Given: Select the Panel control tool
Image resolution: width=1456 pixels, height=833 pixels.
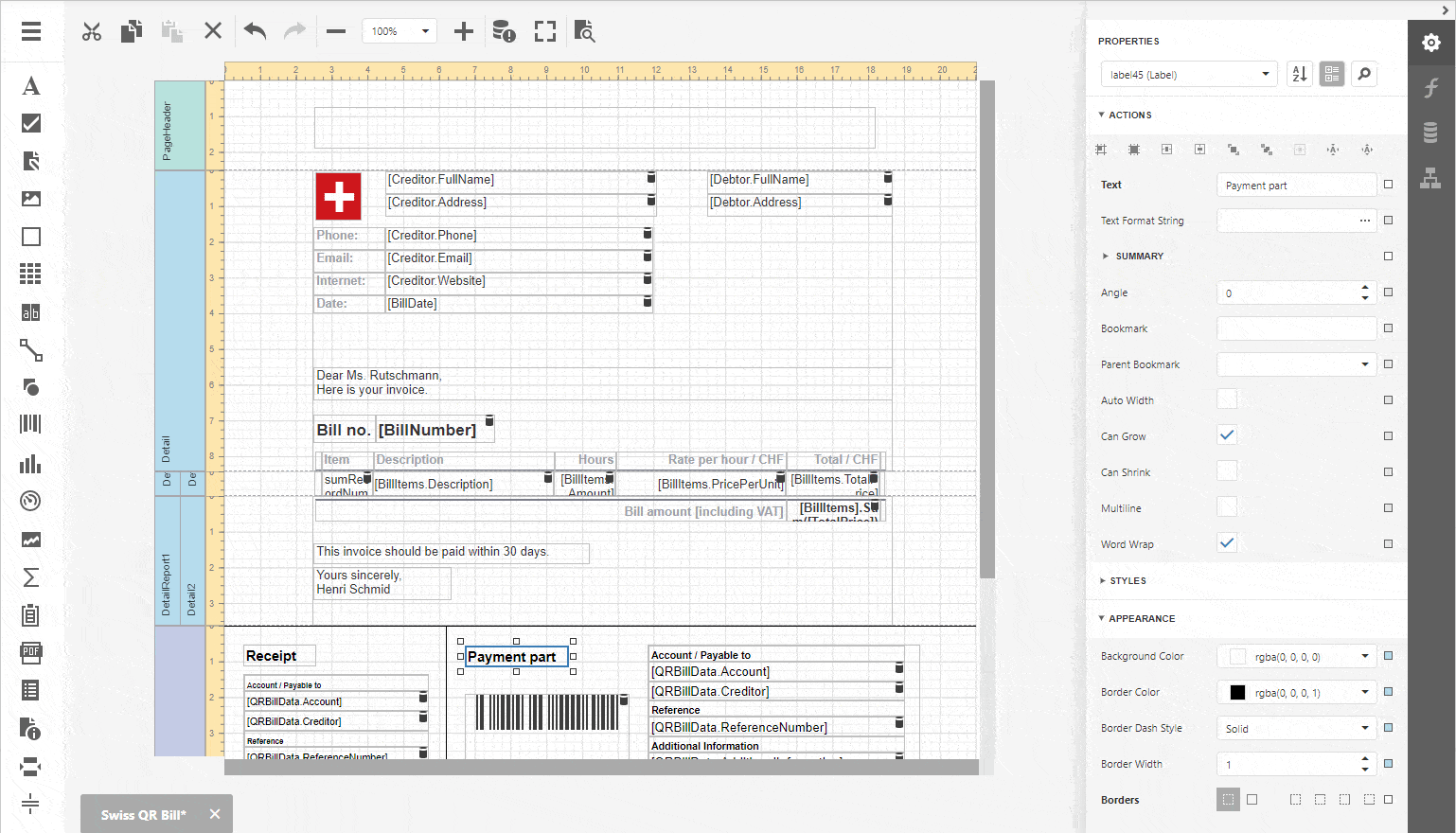Looking at the screenshot, I should pyautogui.click(x=31, y=237).
